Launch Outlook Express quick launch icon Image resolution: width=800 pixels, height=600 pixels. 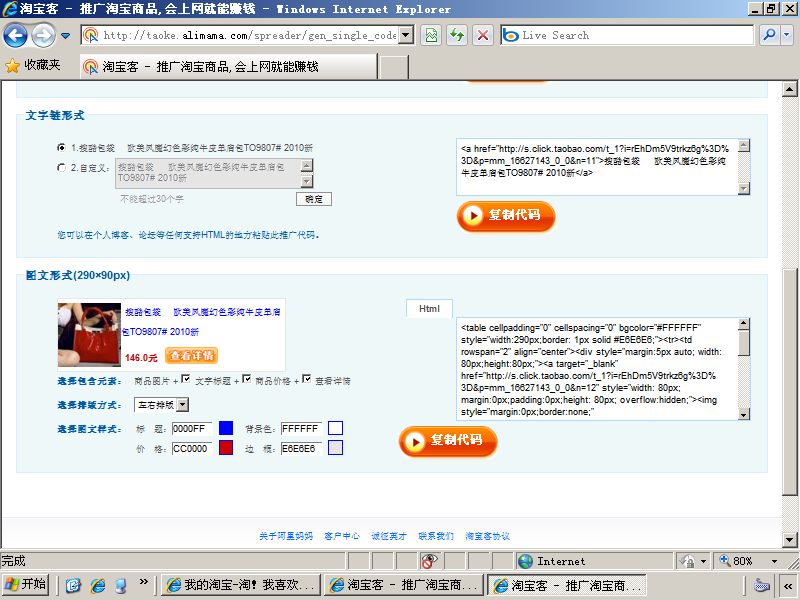click(73, 585)
